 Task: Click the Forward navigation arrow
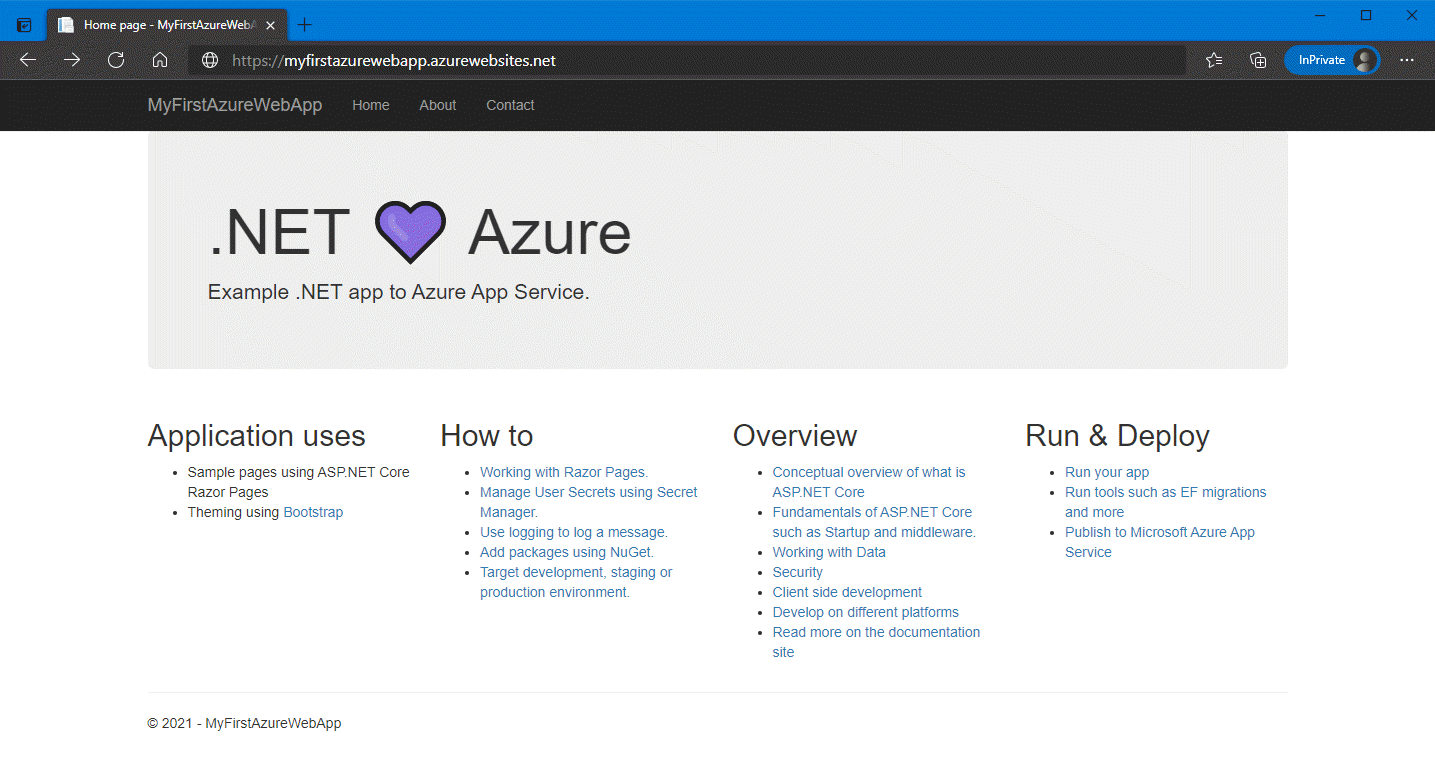pos(71,60)
